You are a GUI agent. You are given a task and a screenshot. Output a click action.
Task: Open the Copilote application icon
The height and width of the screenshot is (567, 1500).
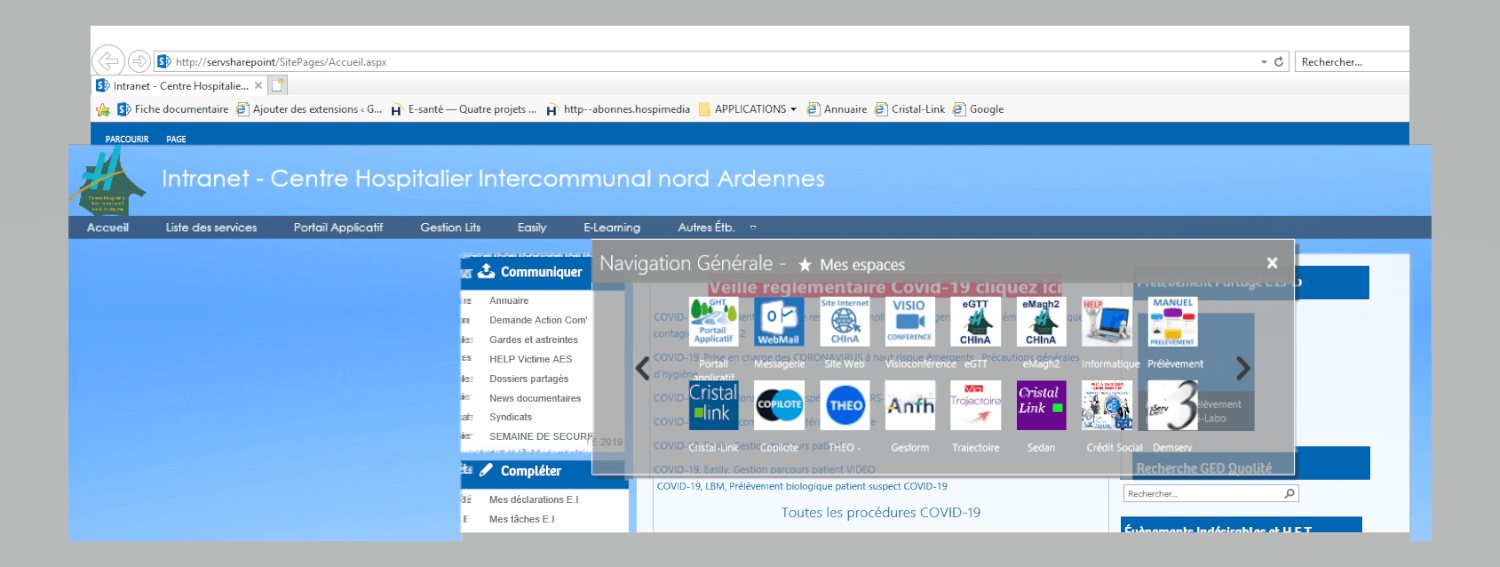tap(779, 405)
